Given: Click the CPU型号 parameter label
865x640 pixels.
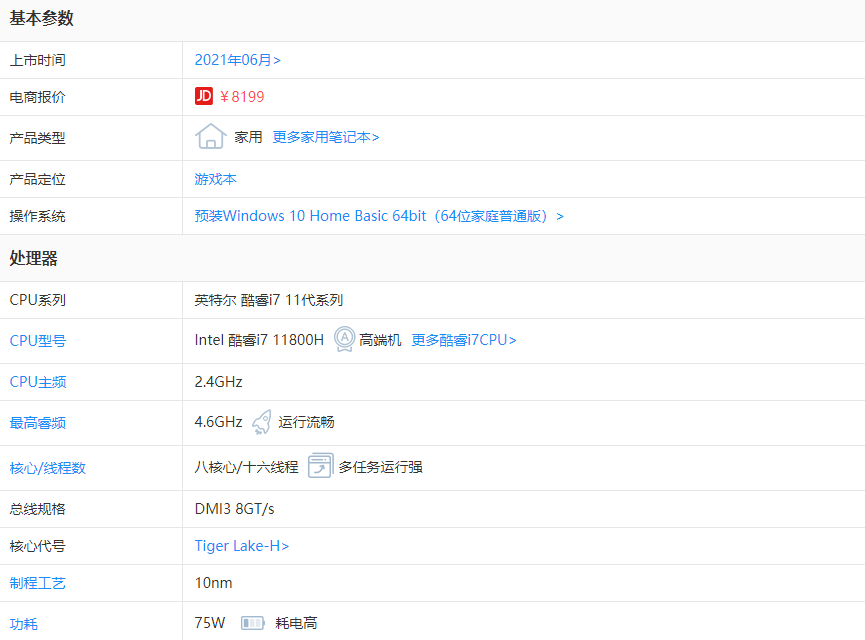Looking at the screenshot, I should [36, 340].
